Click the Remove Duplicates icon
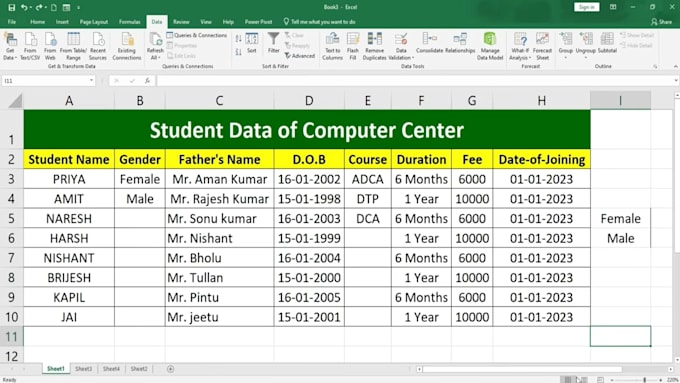This screenshot has width=680, height=383. (x=374, y=46)
